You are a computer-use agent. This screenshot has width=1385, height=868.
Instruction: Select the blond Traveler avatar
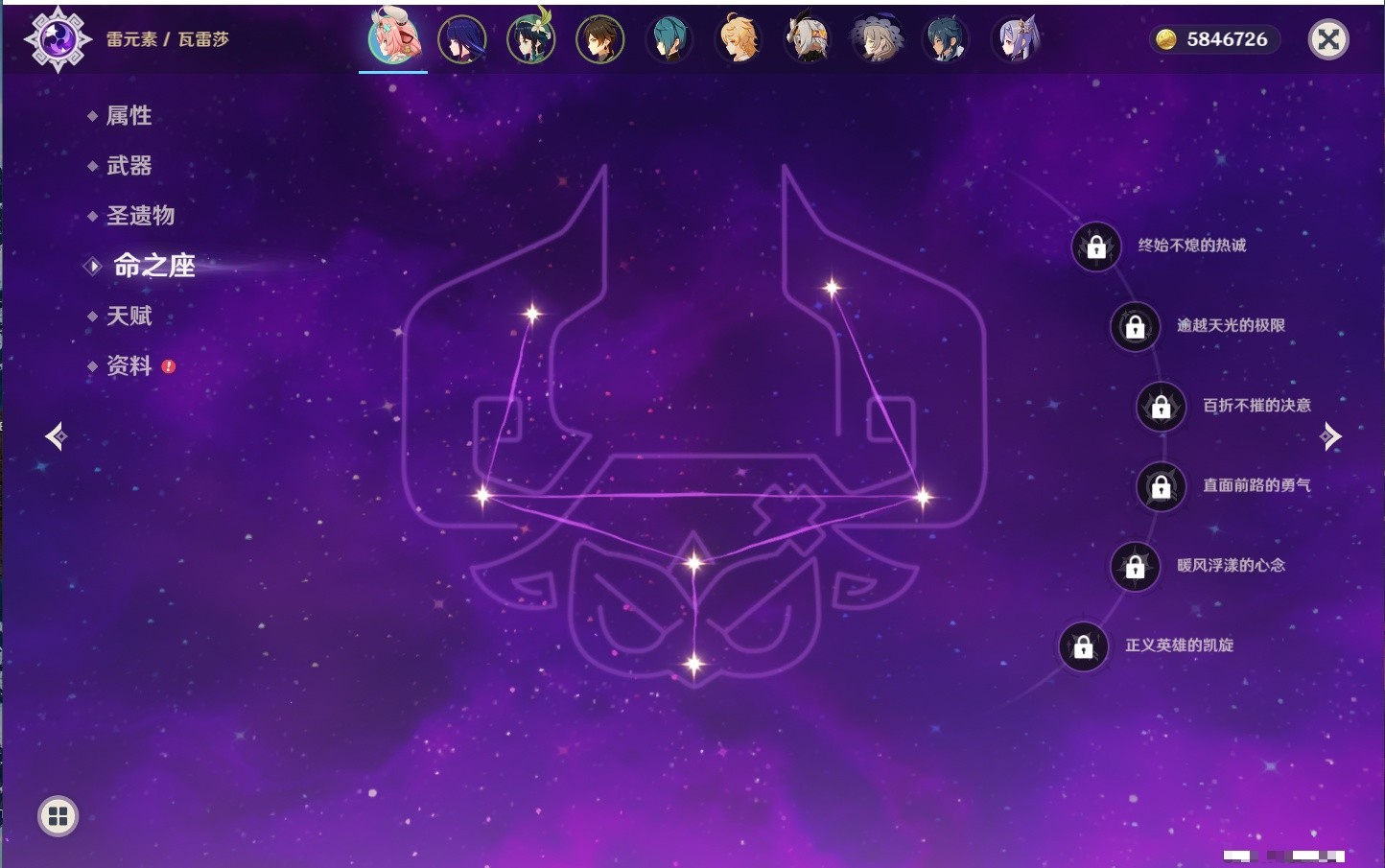click(x=739, y=39)
